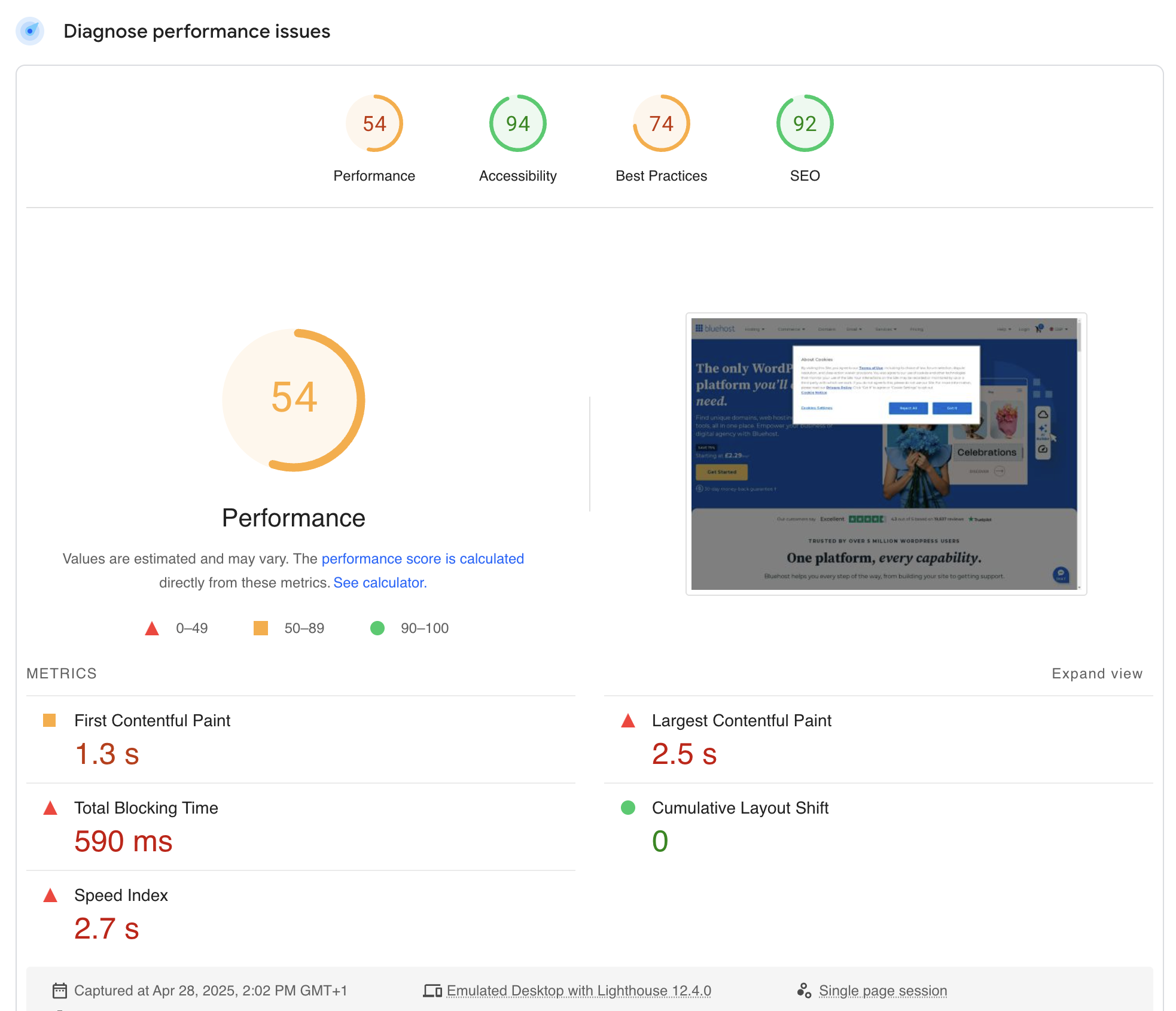1176x1011 pixels.
Task: Open 'performance score is calculated' link
Action: tap(423, 559)
